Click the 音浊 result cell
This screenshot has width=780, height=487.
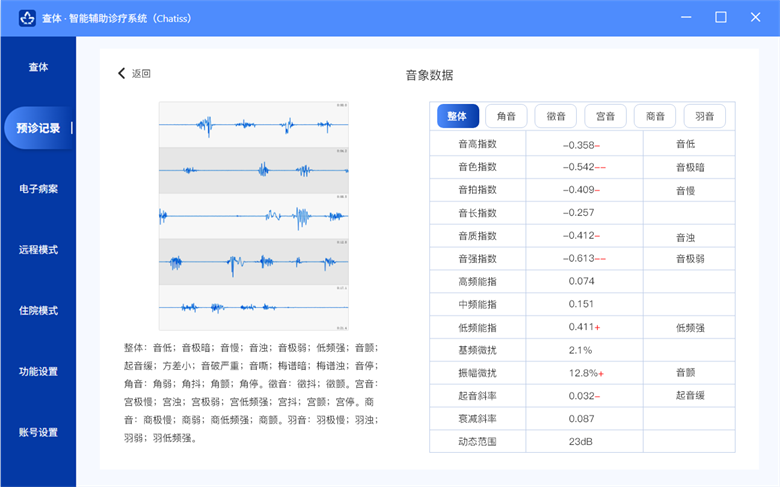685,238
